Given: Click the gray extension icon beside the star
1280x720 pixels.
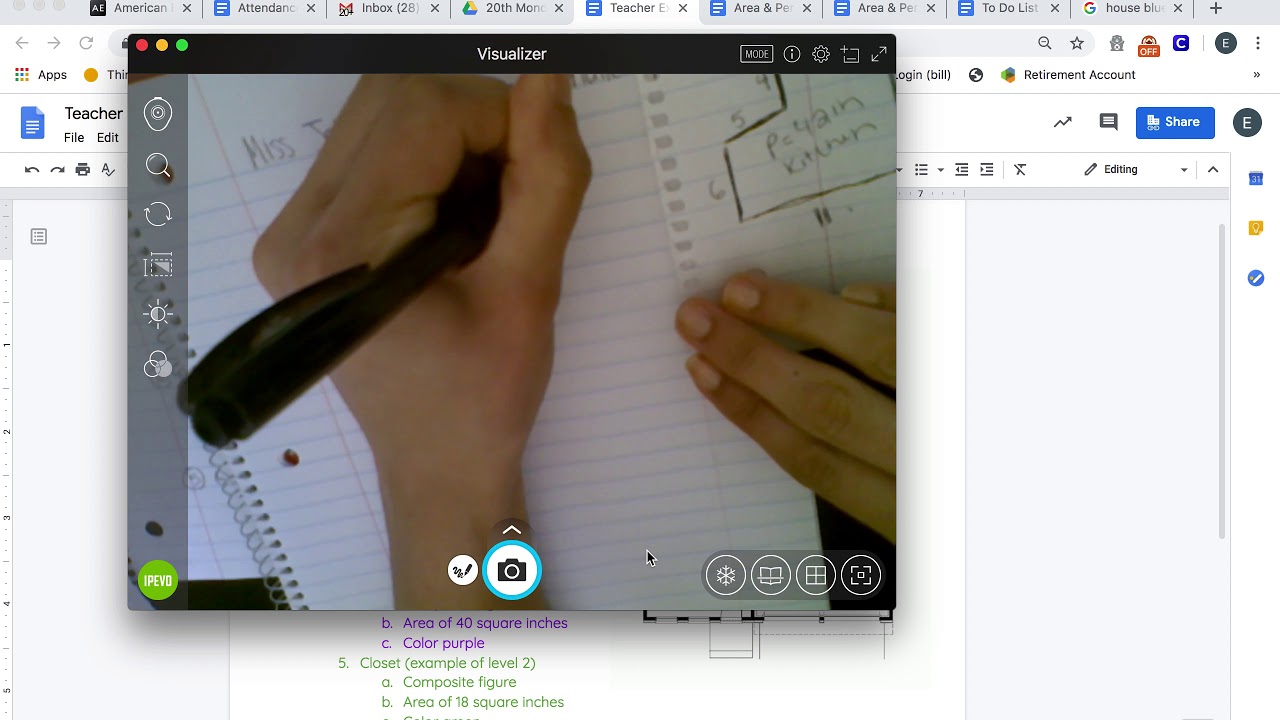Looking at the screenshot, I should [1117, 43].
